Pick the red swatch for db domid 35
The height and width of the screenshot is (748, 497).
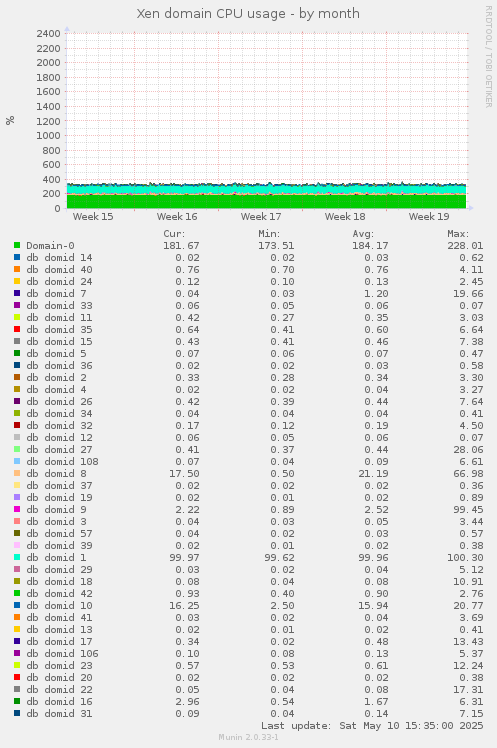click(17, 329)
